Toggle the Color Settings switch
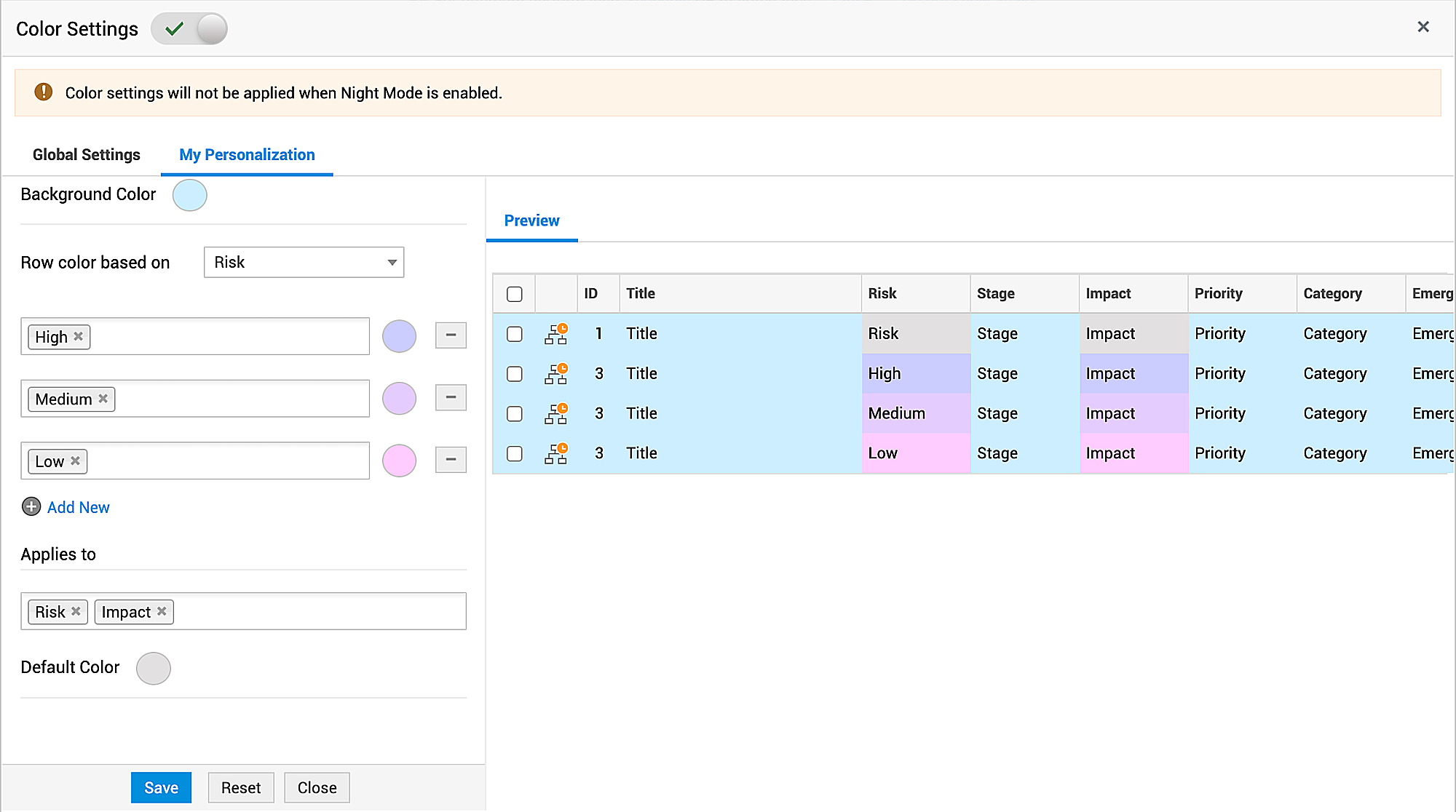 (189, 29)
